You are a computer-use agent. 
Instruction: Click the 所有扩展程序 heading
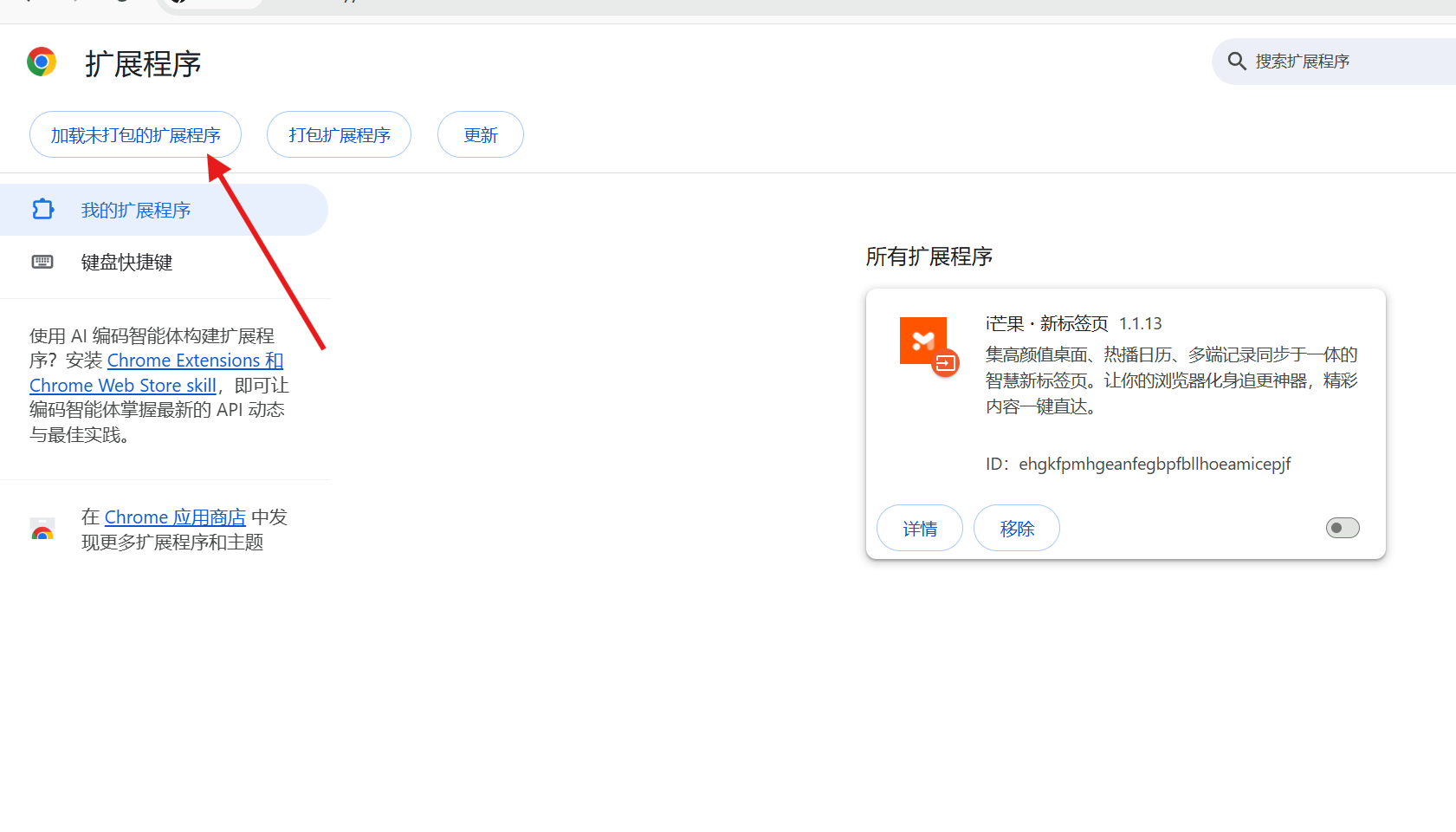(x=929, y=257)
